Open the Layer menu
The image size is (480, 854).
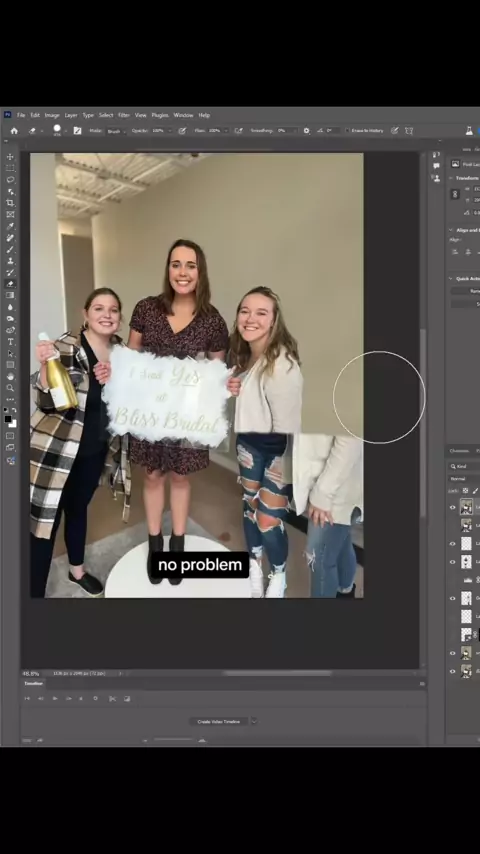71,115
